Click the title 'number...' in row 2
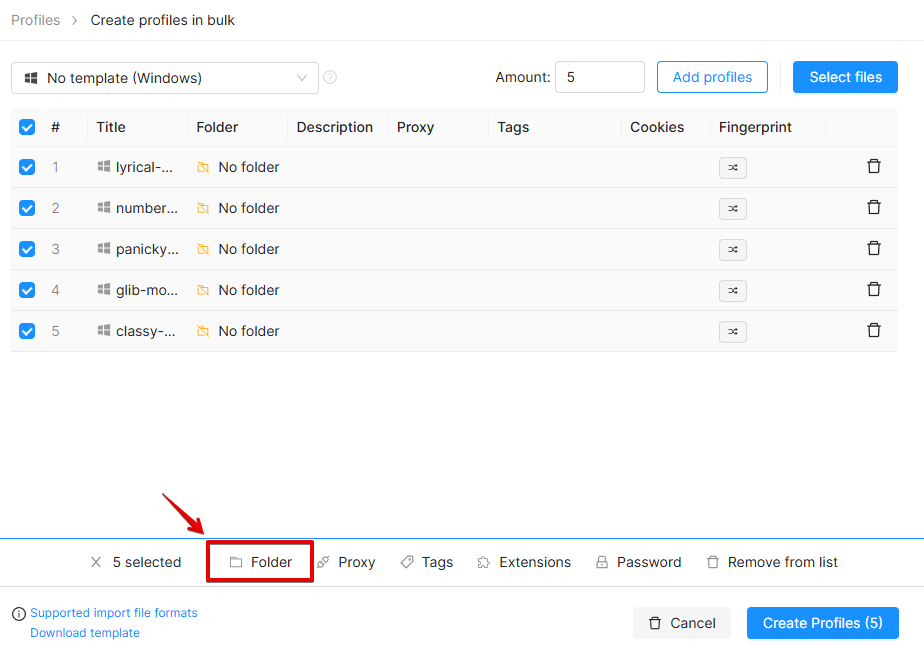Viewport: 924px width, 654px height. tap(147, 208)
